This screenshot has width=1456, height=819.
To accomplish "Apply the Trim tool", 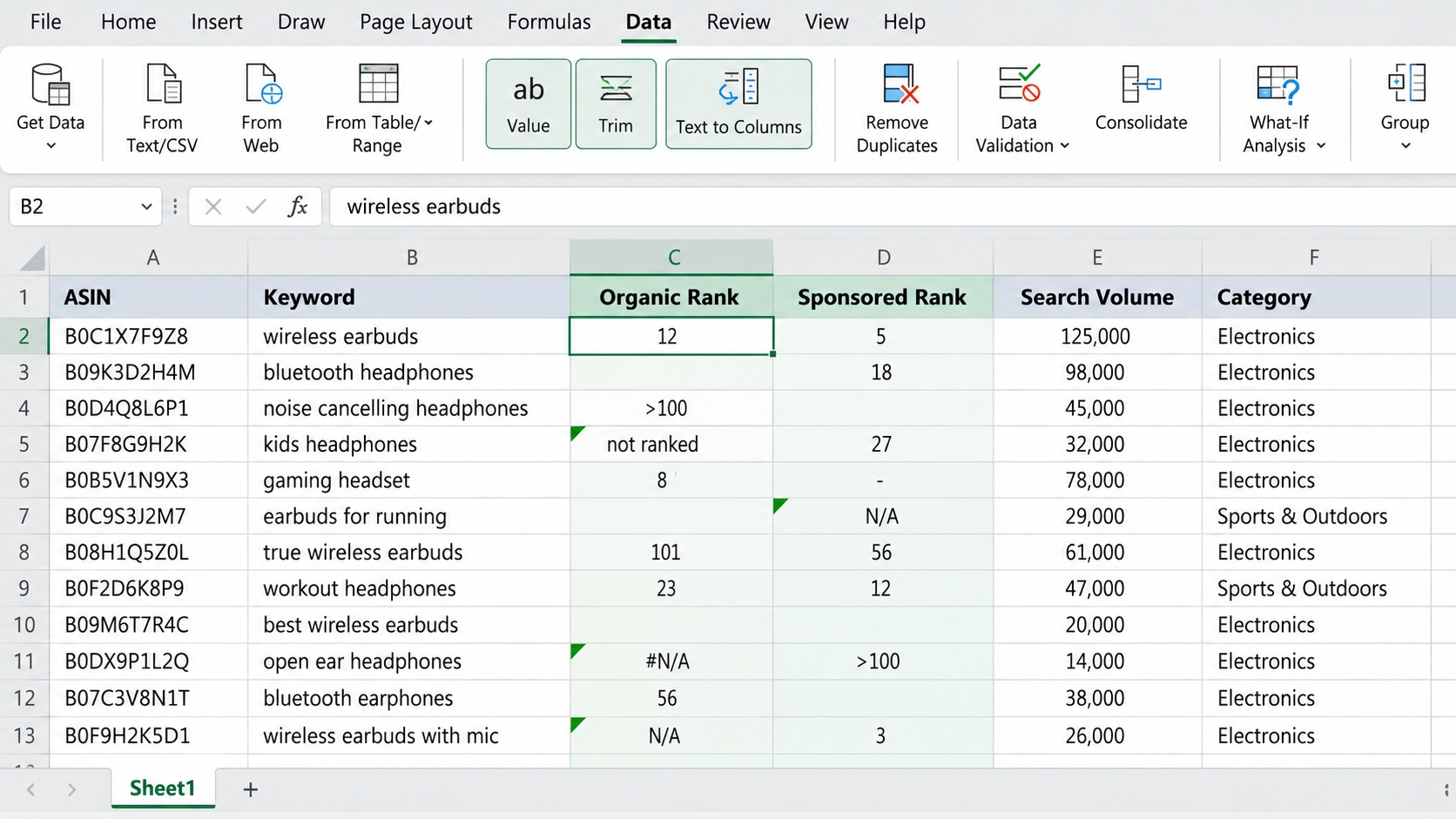I will tap(616, 104).
